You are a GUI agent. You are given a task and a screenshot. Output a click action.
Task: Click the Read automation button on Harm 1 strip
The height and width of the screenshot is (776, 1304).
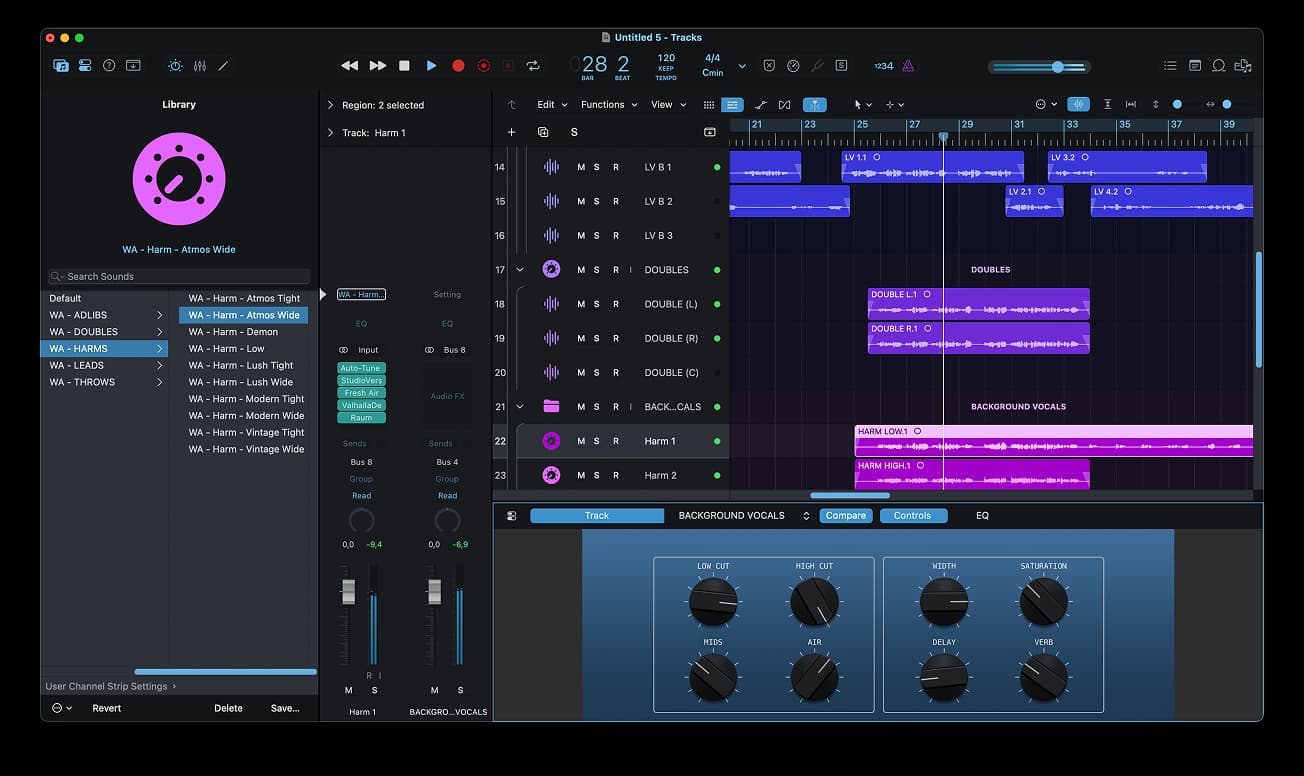(x=361, y=495)
